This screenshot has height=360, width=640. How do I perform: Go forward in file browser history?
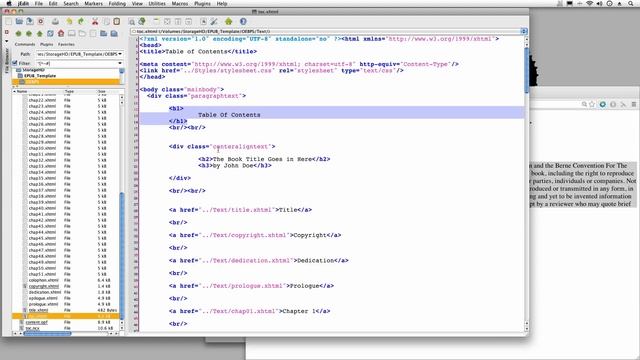pos(29,33)
